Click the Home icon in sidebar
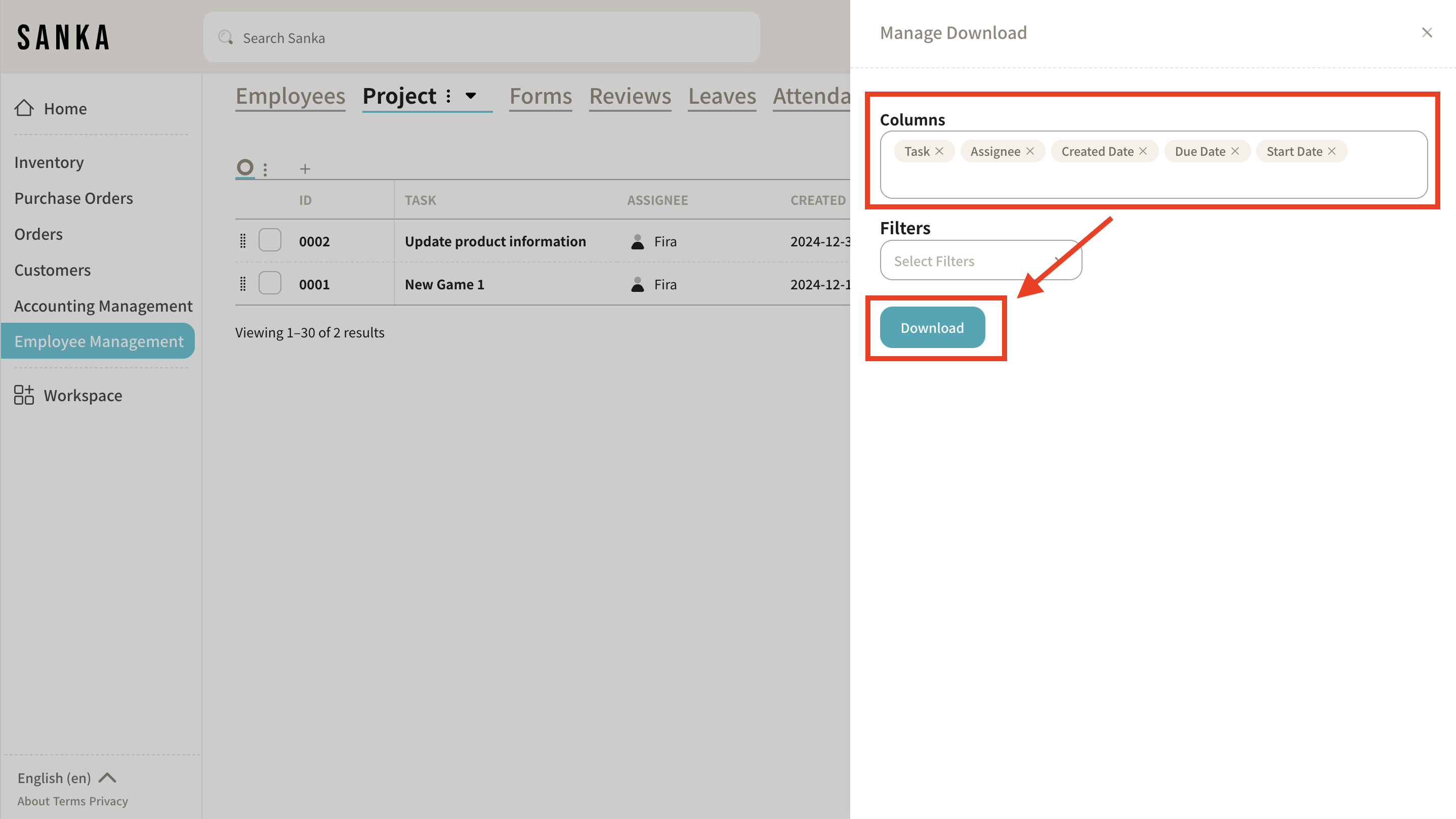This screenshot has height=819, width=1456. pyautogui.click(x=24, y=108)
